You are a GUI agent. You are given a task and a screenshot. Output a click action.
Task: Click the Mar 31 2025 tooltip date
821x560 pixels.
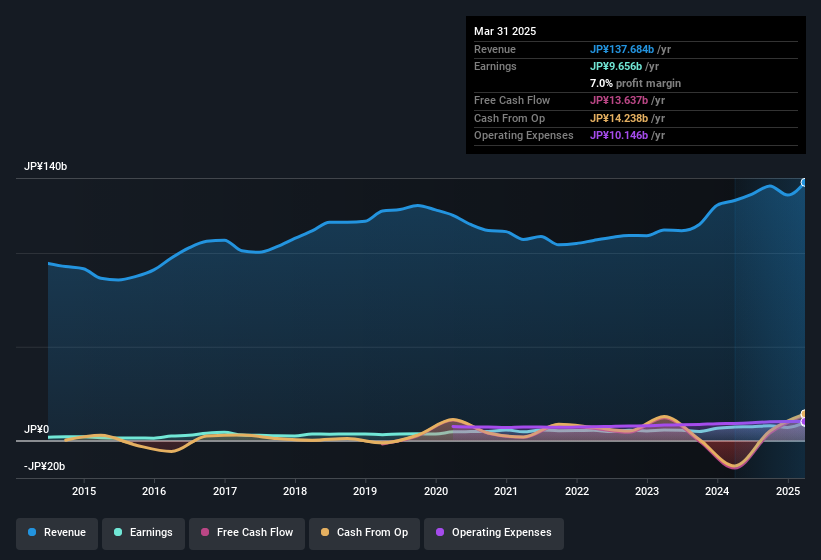[x=505, y=31]
